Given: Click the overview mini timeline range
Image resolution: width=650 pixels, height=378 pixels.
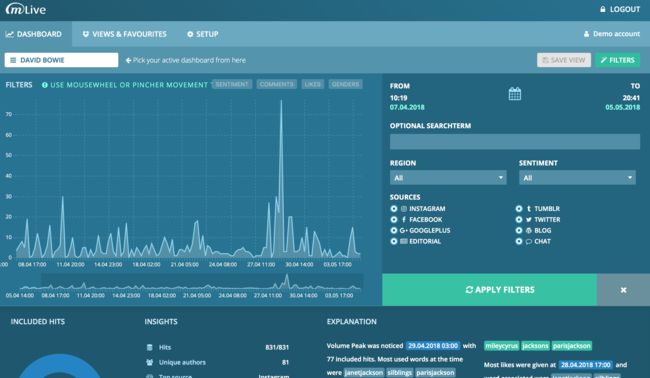Looking at the screenshot, I should tap(202, 281).
